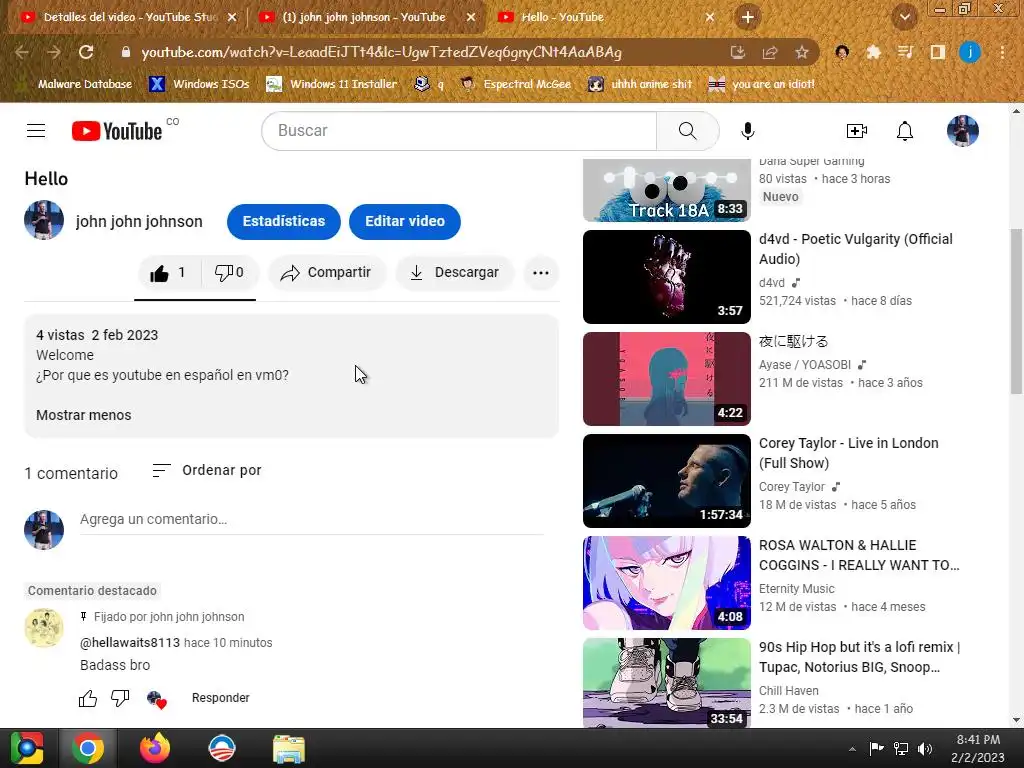Click hace 10 minutos comment timestamp
This screenshot has height=768, width=1024.
point(228,643)
